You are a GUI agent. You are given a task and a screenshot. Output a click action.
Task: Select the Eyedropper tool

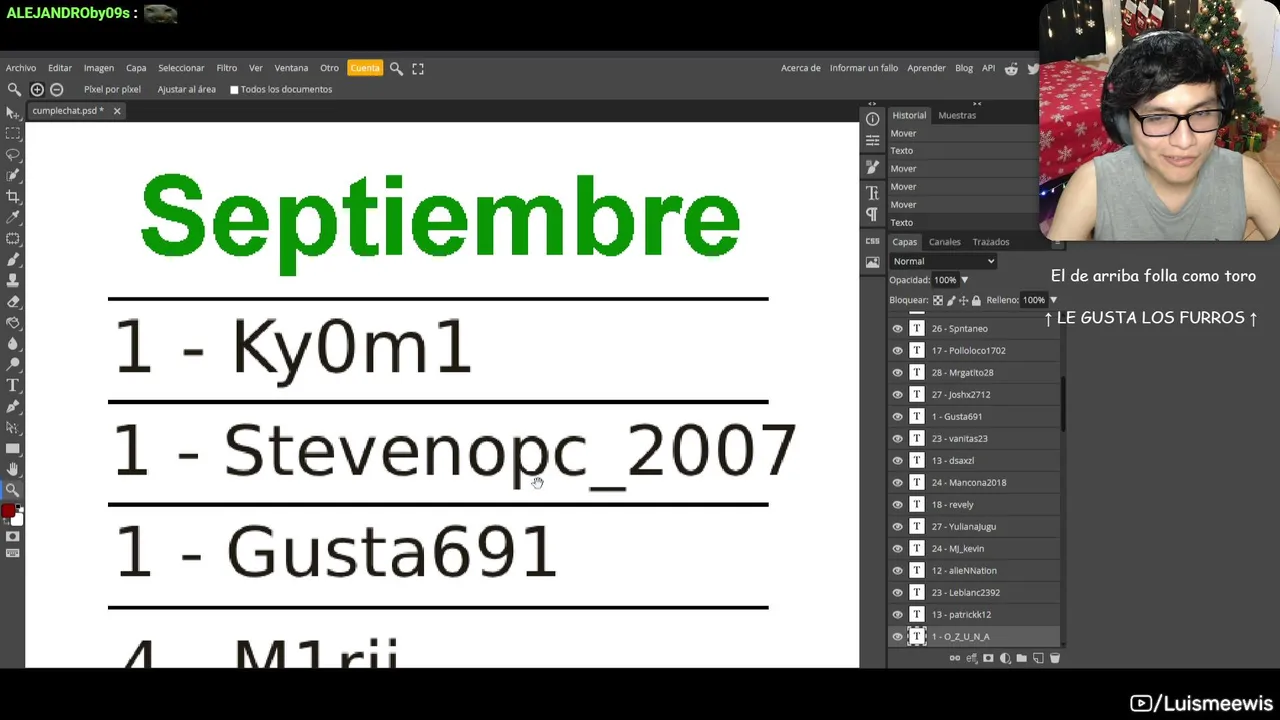pyautogui.click(x=12, y=218)
